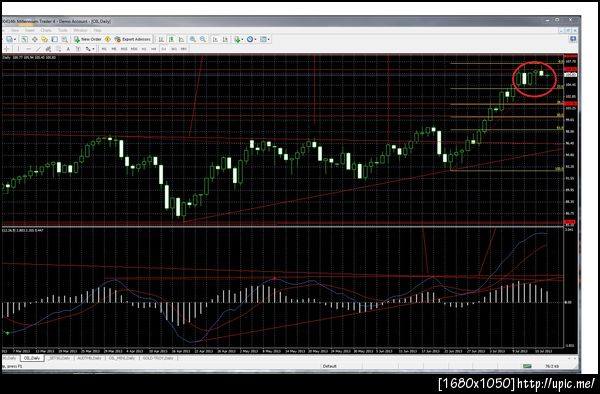Switch timeframe to H4
600x394 pixels.
click(154, 49)
